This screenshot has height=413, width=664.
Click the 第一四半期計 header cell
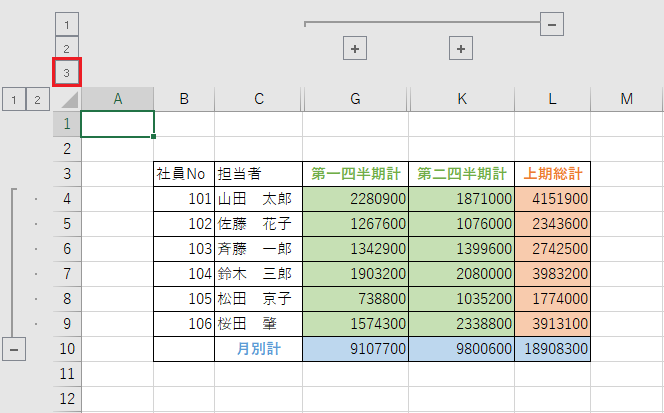pyautogui.click(x=355, y=174)
